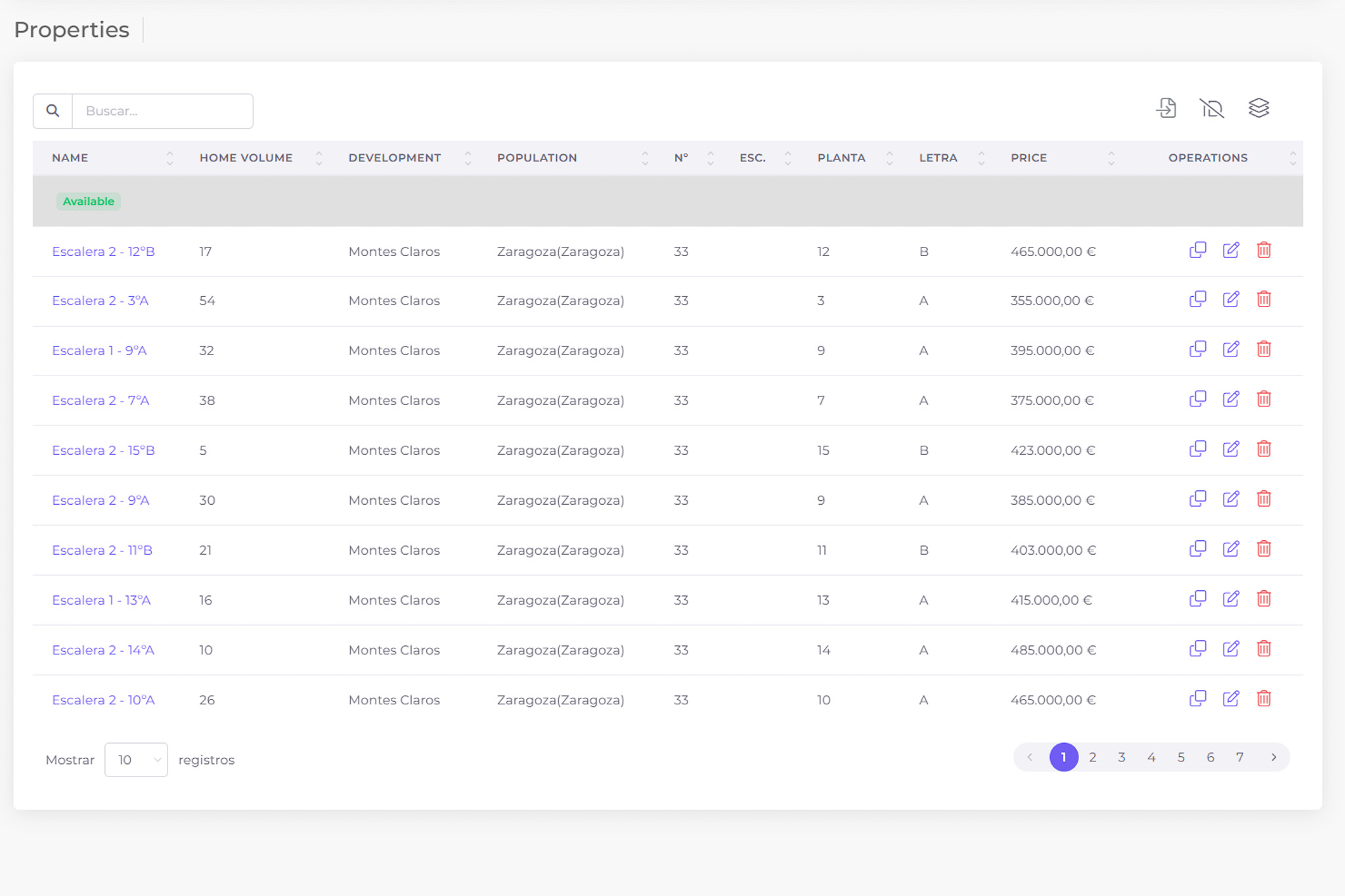Image resolution: width=1345 pixels, height=896 pixels.
Task: Delete the Escalera 2 - 14ºA property
Action: [1264, 649]
